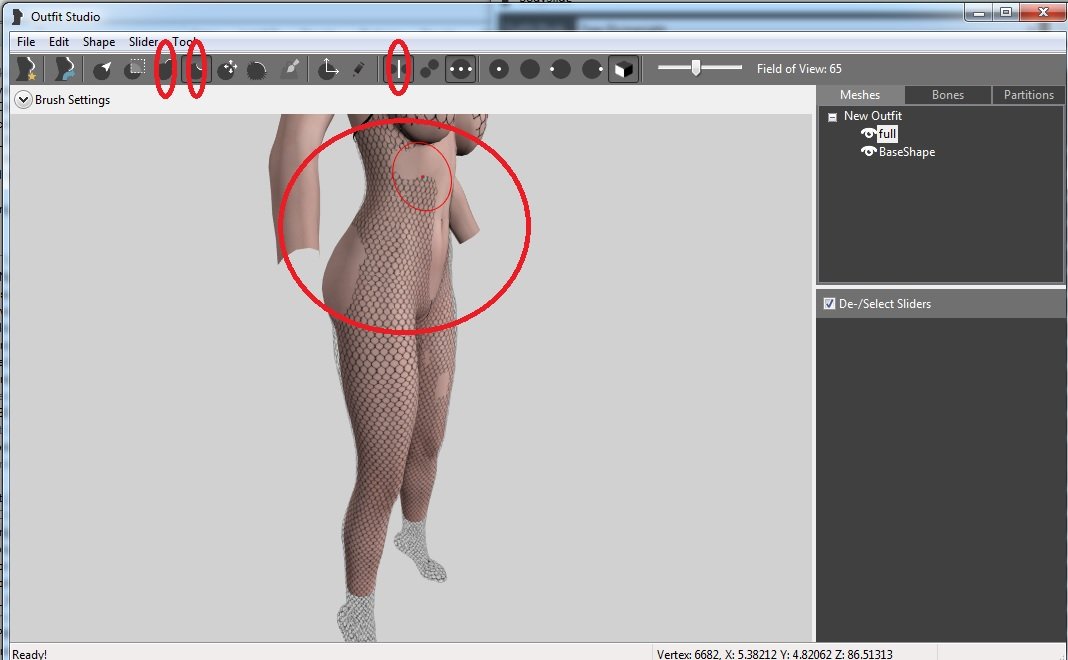The width and height of the screenshot is (1068, 660).
Task: Choose the Move brush with four arrows
Action: point(227,70)
